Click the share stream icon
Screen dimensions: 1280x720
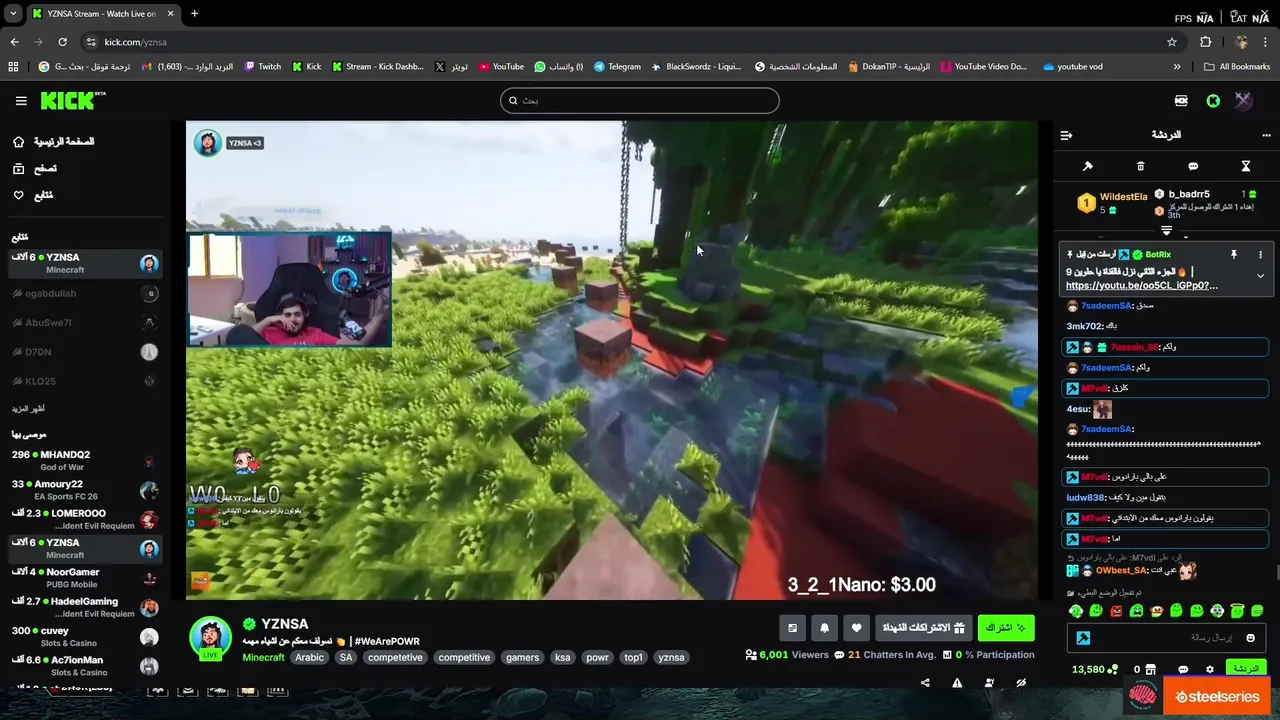click(925, 683)
